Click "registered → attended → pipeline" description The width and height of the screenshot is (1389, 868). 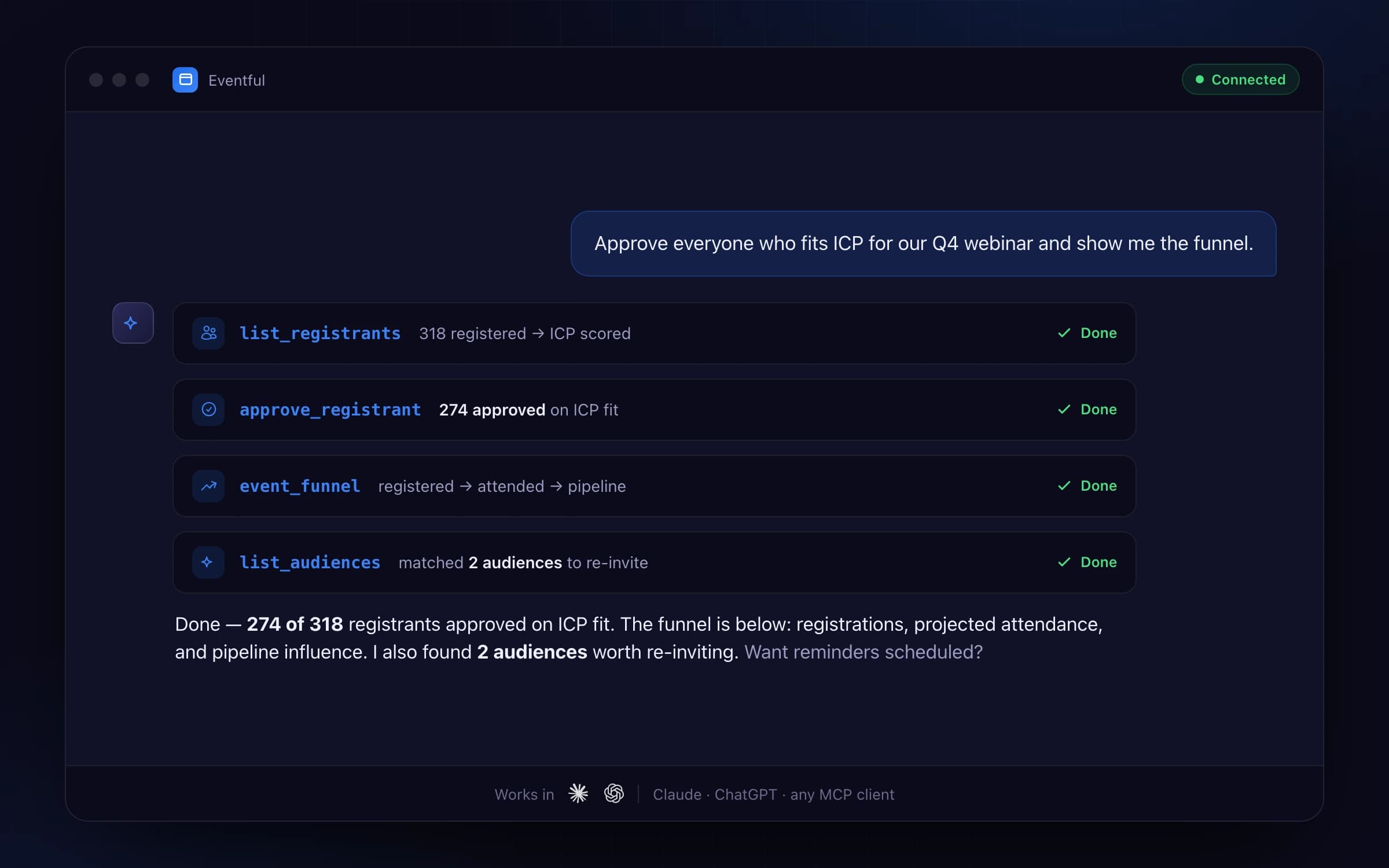[x=502, y=487]
